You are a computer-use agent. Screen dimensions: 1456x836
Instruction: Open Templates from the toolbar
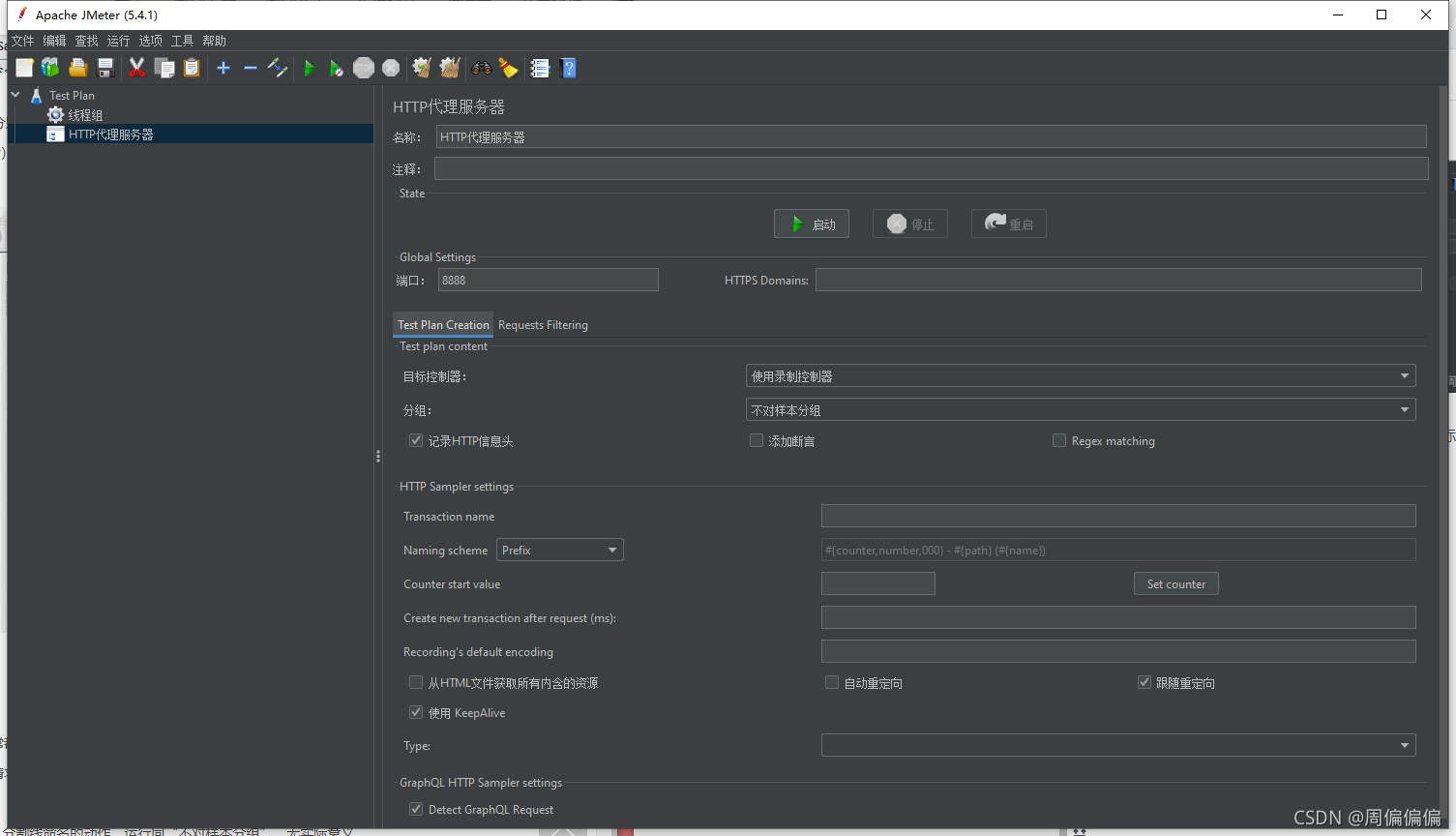coord(50,68)
